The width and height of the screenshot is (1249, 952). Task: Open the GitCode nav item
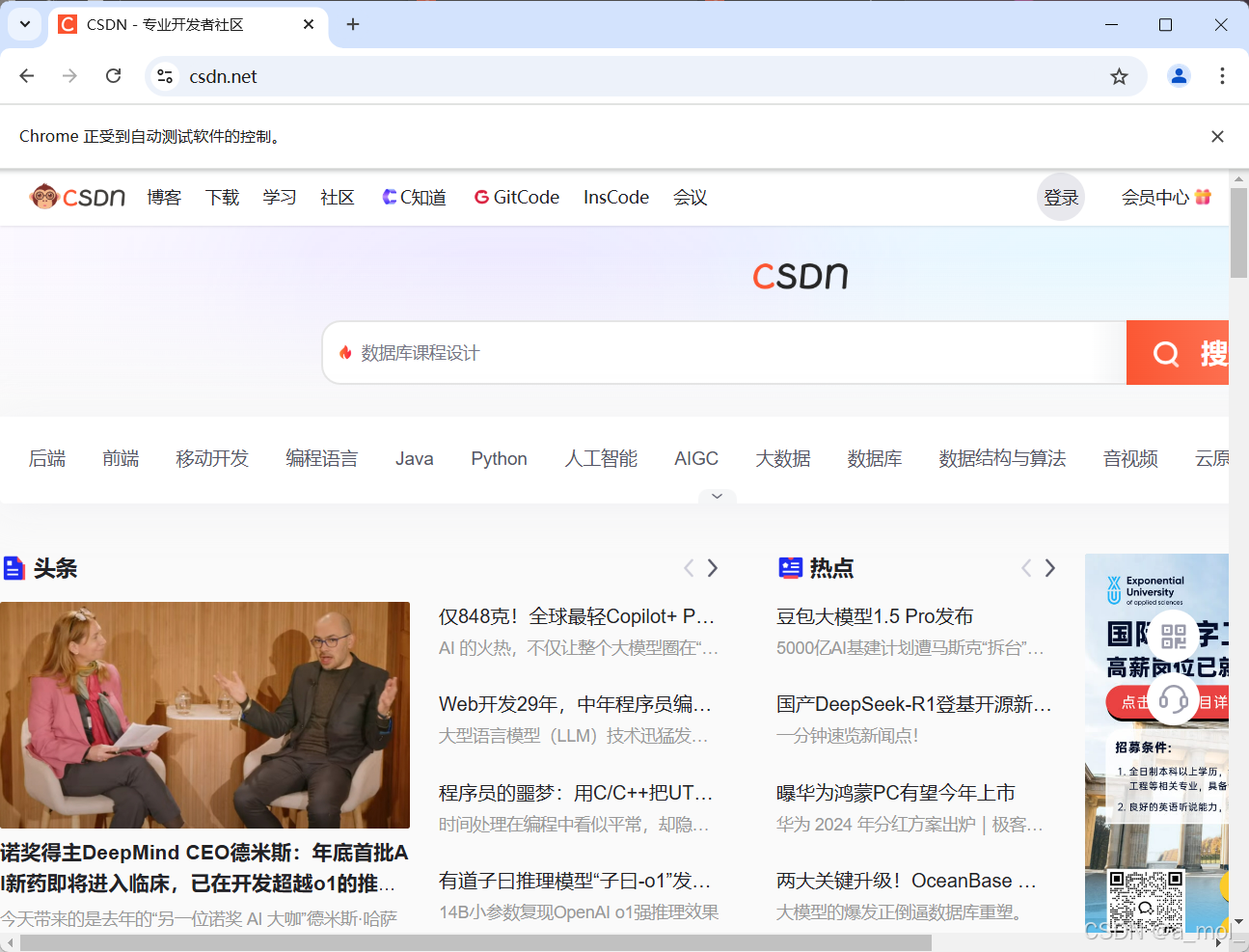(x=517, y=197)
